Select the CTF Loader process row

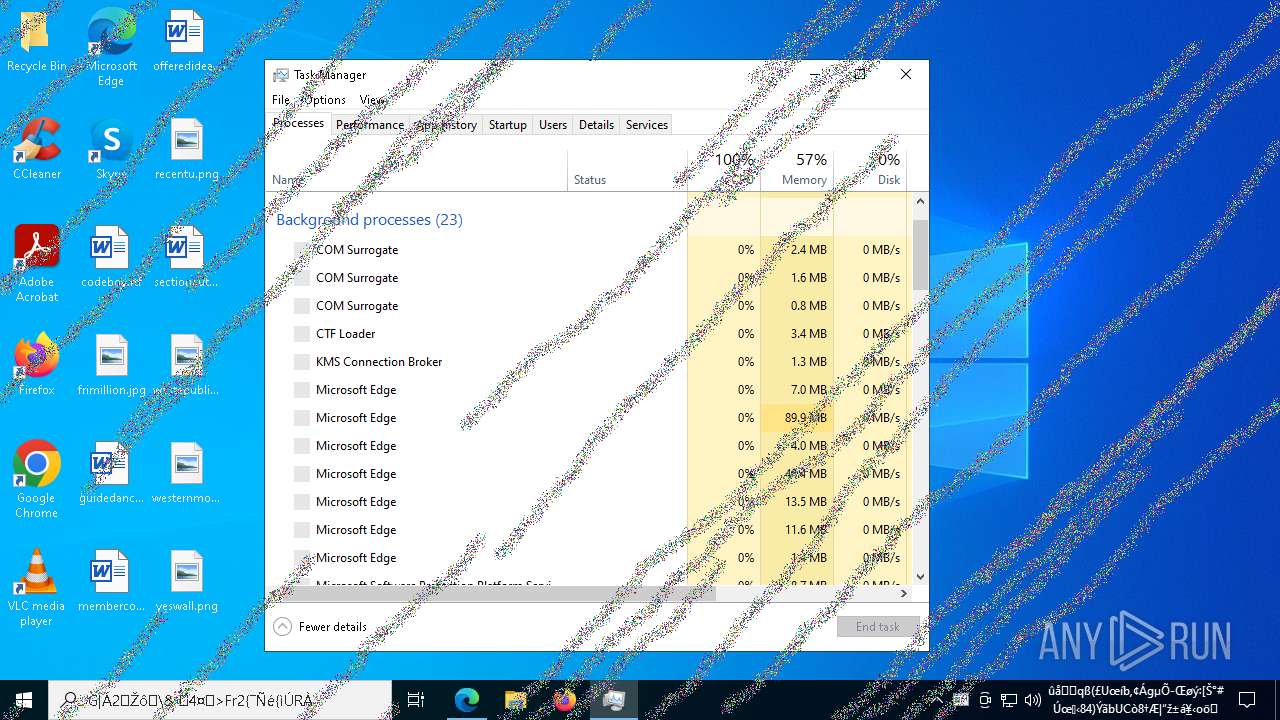point(586,334)
